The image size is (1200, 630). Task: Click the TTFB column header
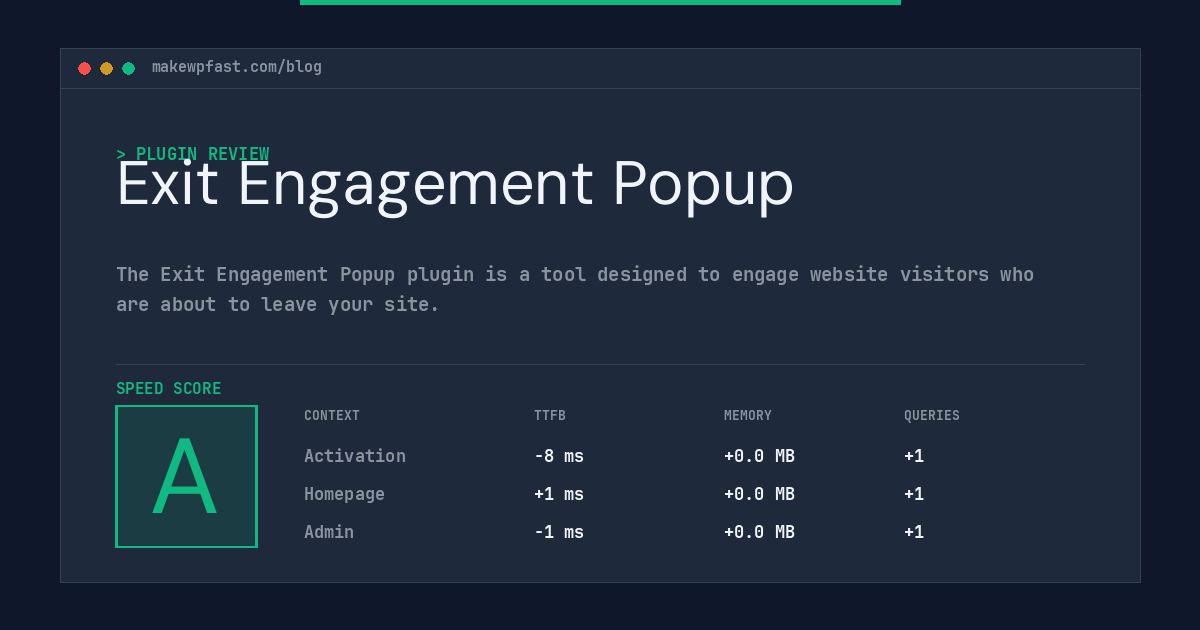[550, 416]
